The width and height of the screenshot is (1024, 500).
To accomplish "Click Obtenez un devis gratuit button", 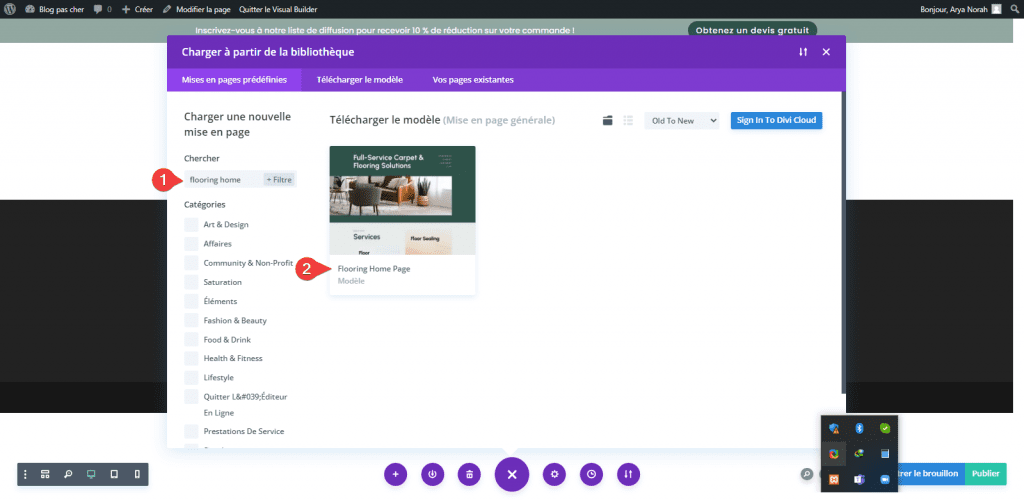I will point(752,30).
